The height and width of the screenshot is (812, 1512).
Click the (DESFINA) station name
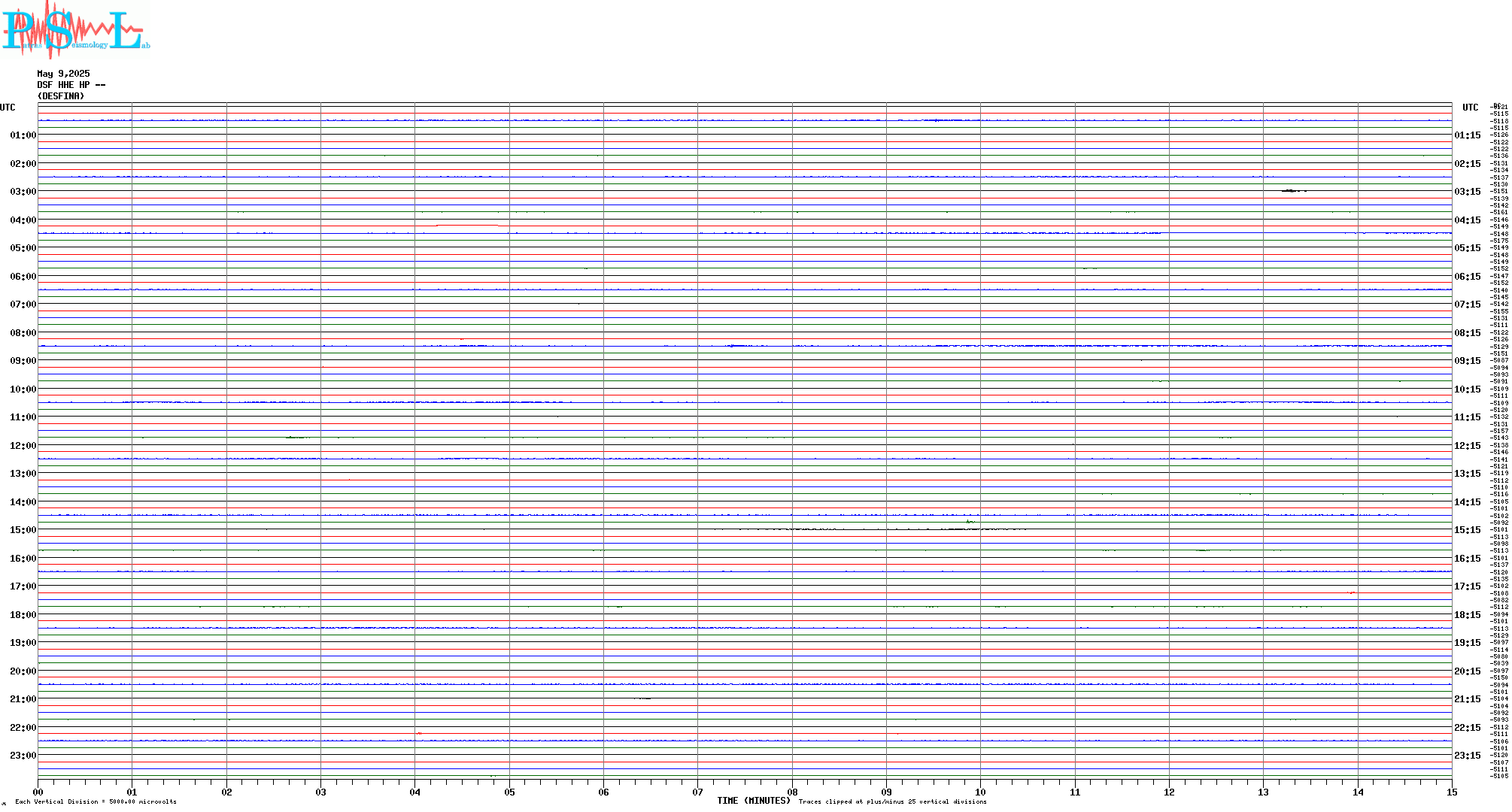click(x=61, y=96)
